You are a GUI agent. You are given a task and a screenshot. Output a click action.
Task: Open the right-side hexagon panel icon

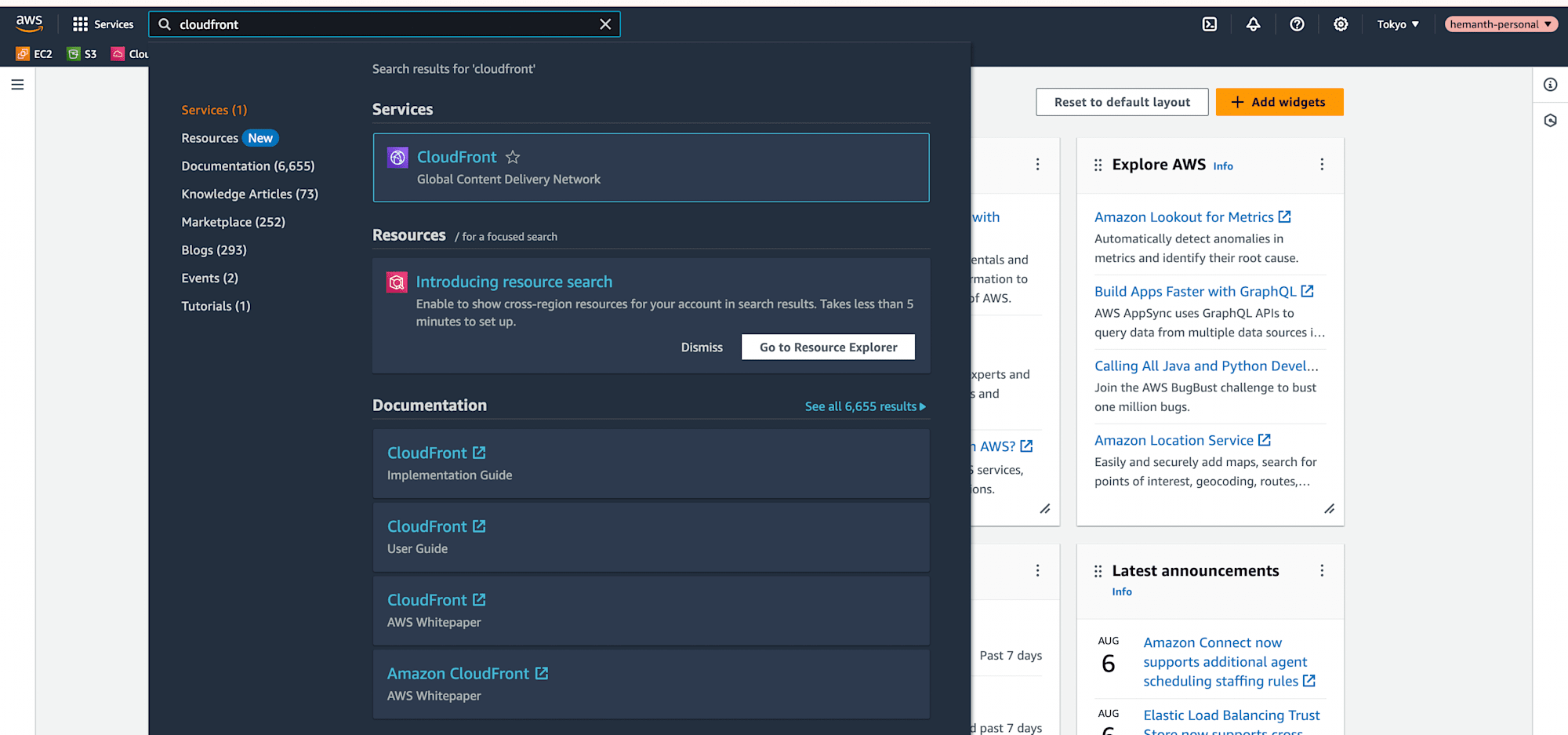click(1550, 121)
